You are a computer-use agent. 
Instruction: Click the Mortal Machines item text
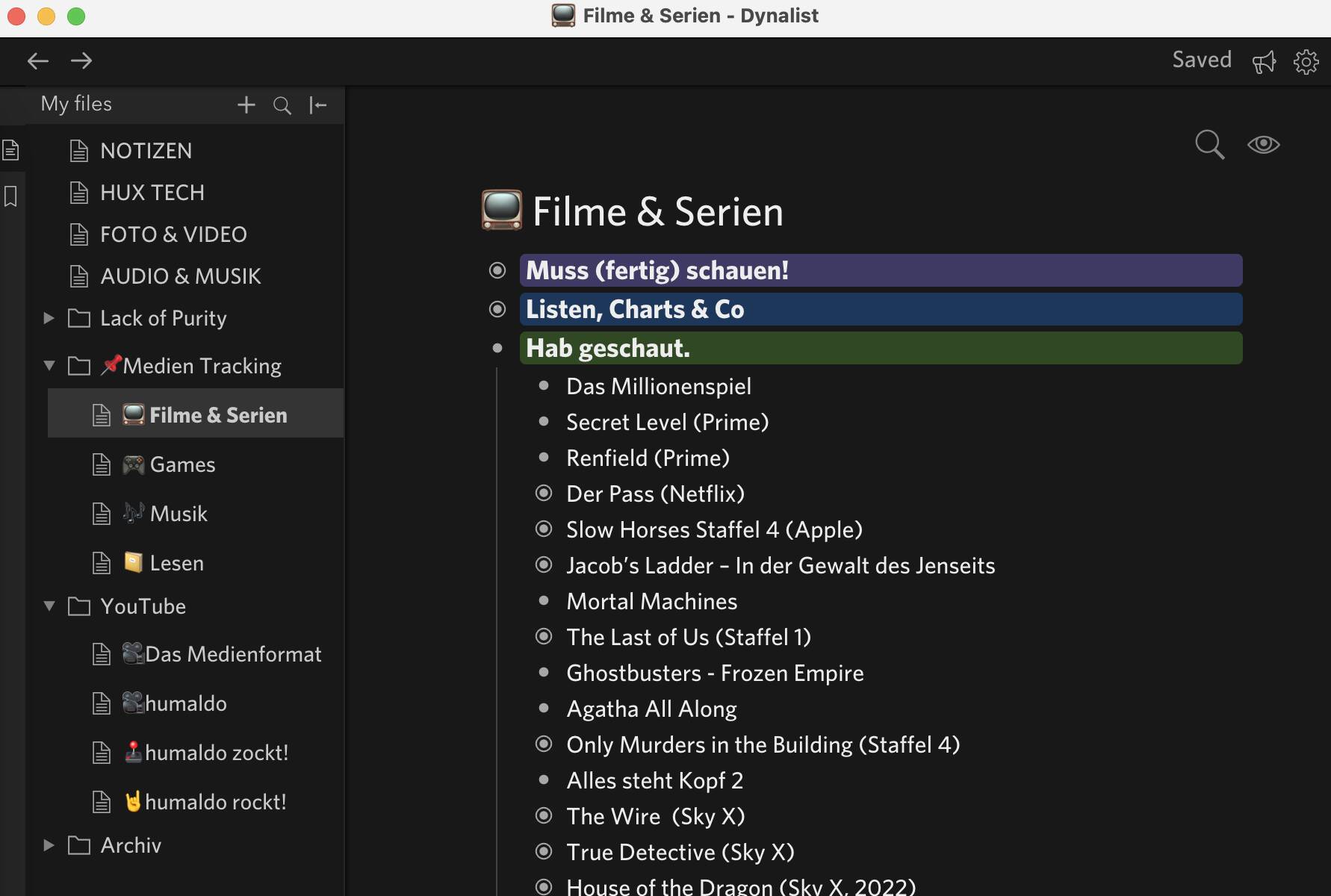(x=651, y=601)
